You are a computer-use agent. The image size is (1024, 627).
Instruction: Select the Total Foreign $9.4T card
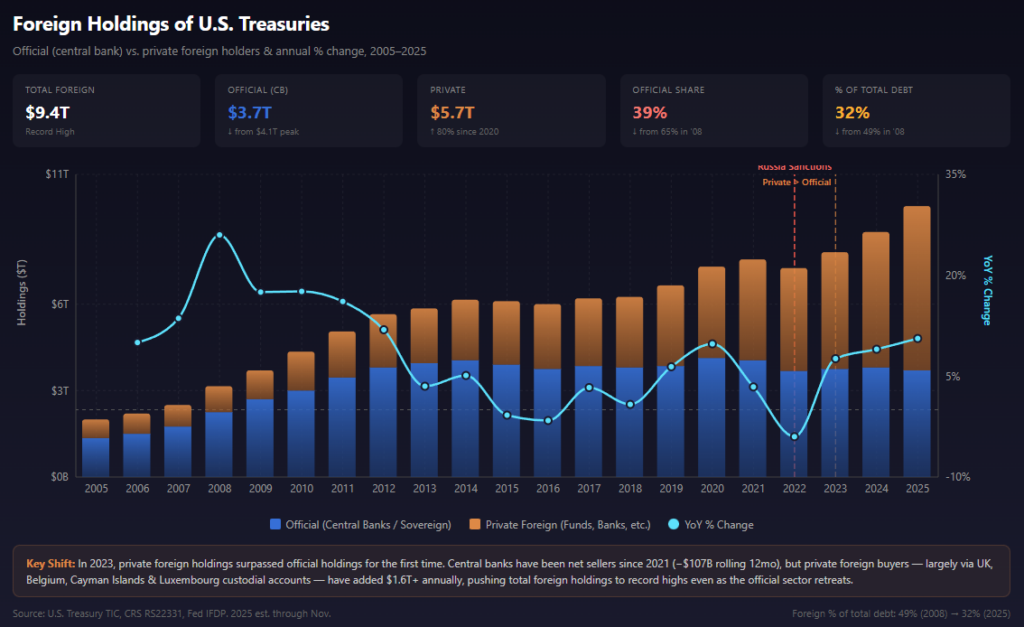pyautogui.click(x=106, y=110)
